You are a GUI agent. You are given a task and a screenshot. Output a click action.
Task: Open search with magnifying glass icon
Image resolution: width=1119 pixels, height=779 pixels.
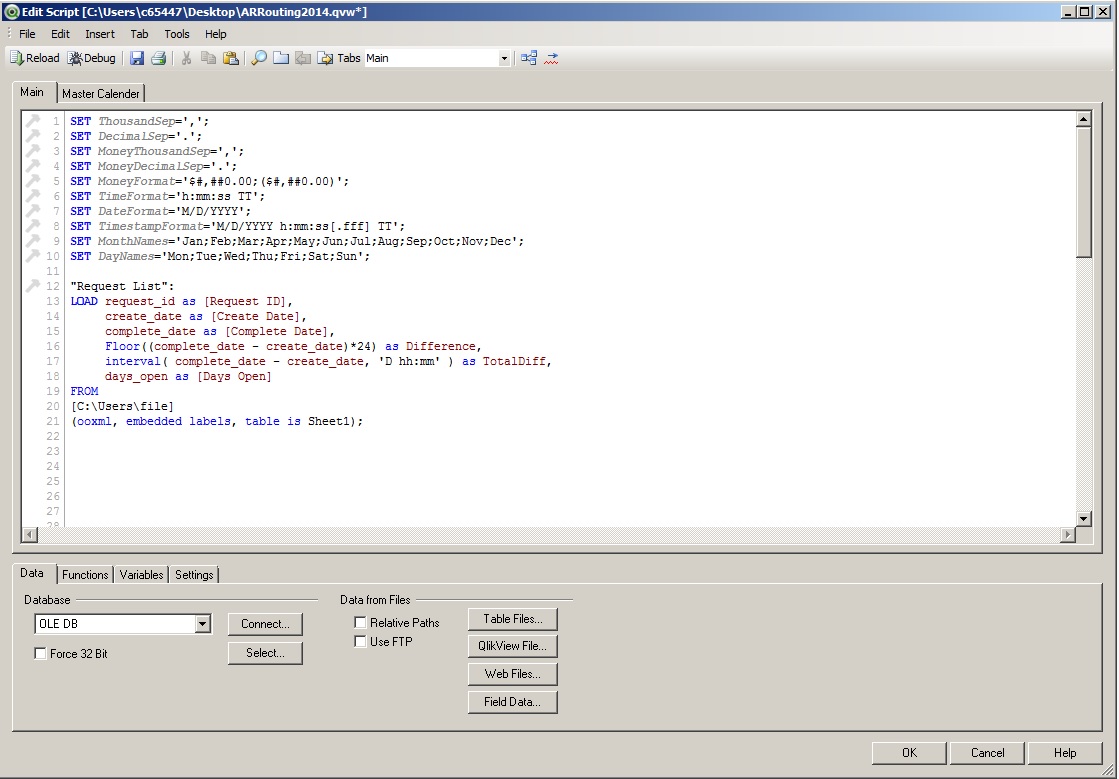(258, 58)
